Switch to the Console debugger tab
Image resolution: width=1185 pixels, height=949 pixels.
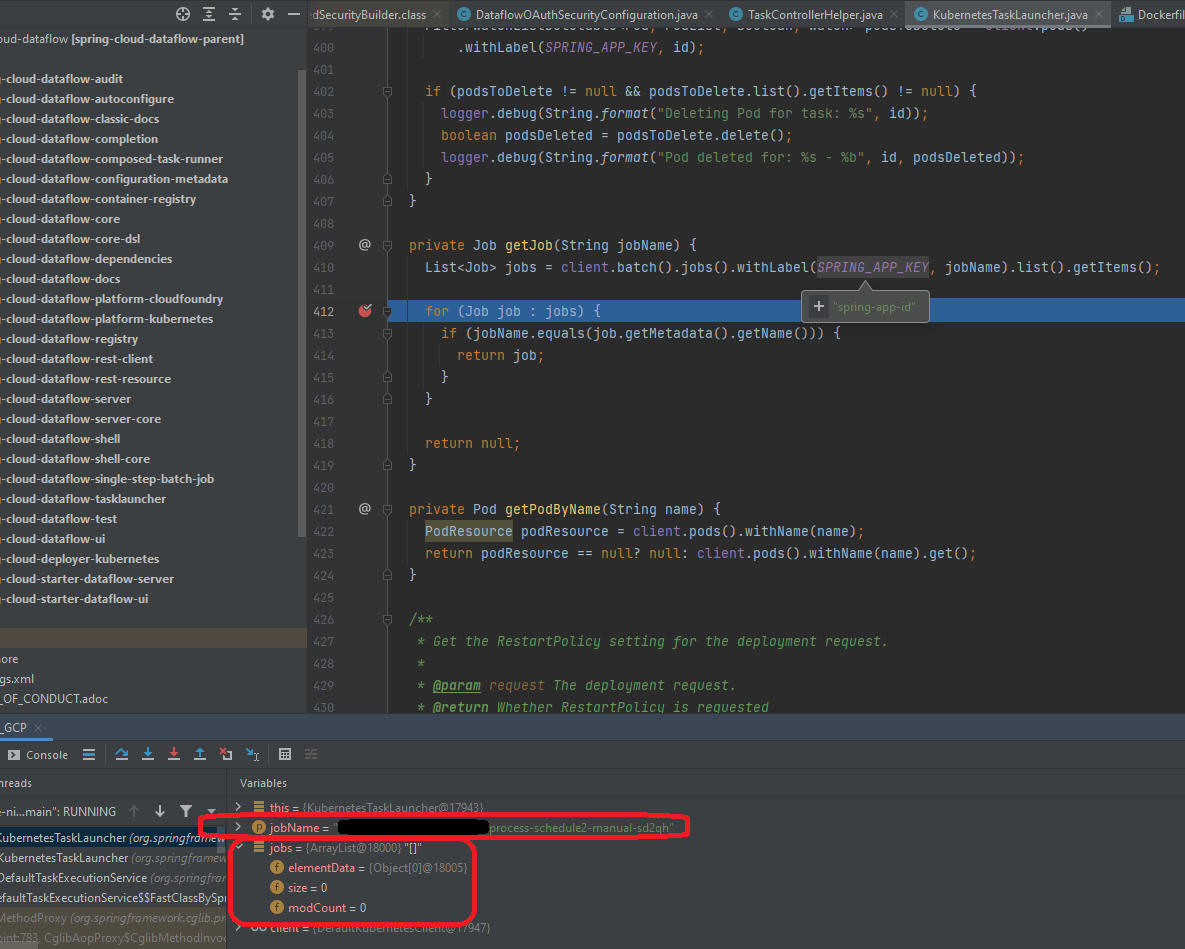(x=38, y=755)
